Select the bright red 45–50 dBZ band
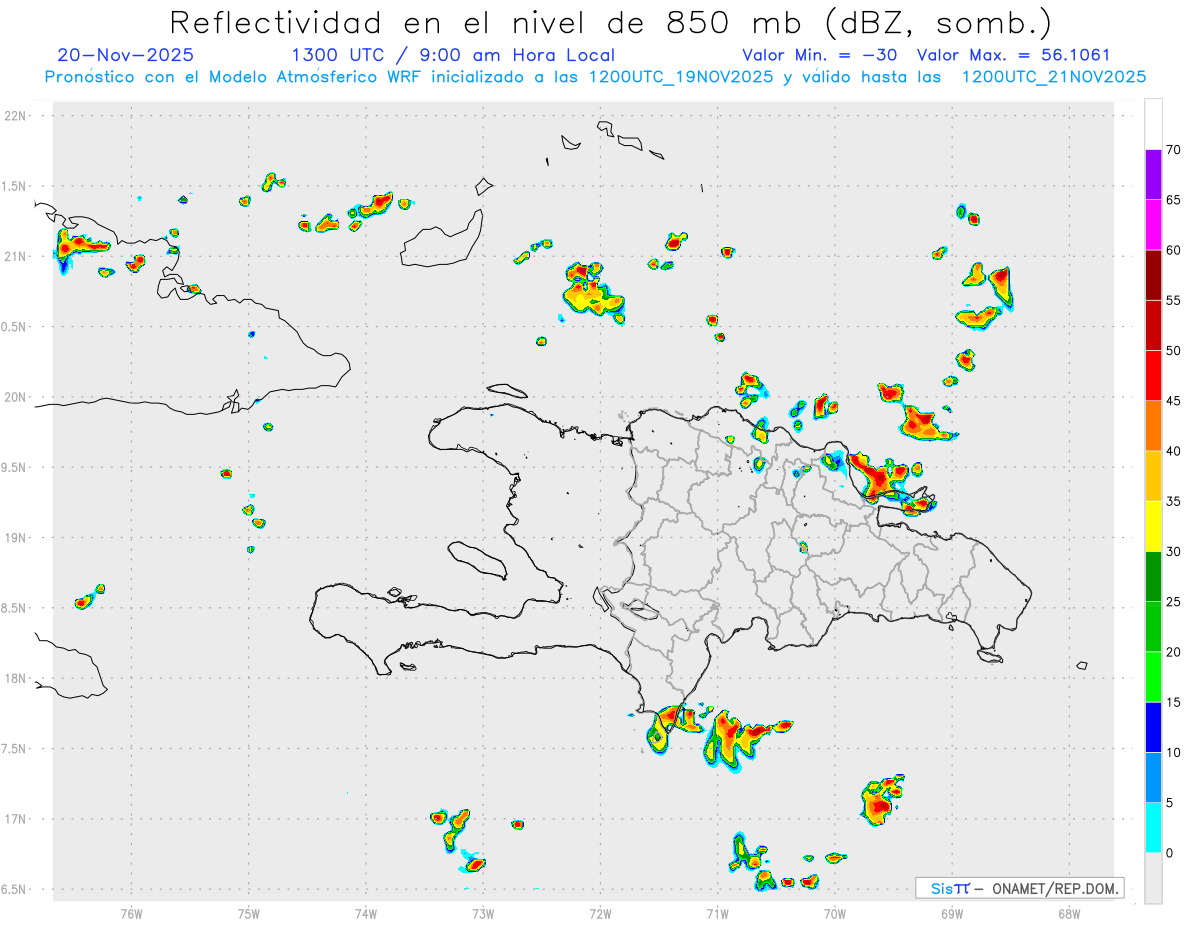 coord(1153,376)
